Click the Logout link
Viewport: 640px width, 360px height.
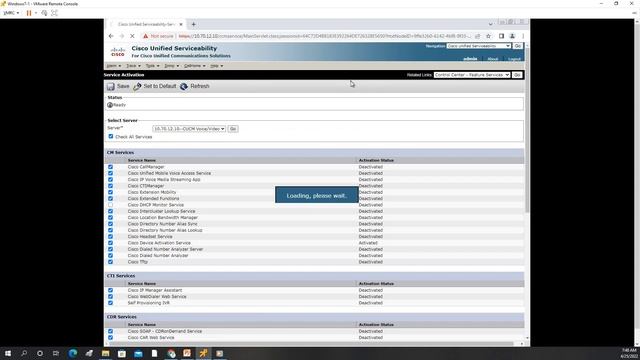(x=514, y=59)
